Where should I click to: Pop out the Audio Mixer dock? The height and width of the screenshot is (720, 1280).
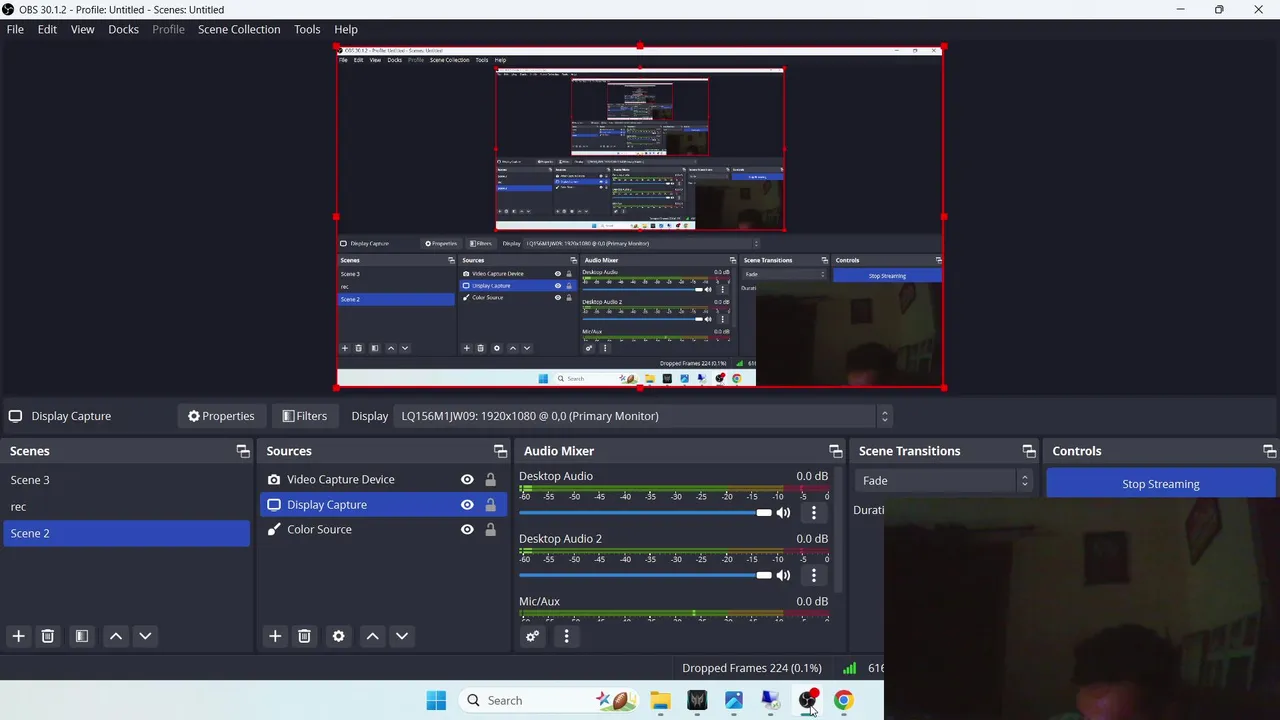(x=835, y=451)
